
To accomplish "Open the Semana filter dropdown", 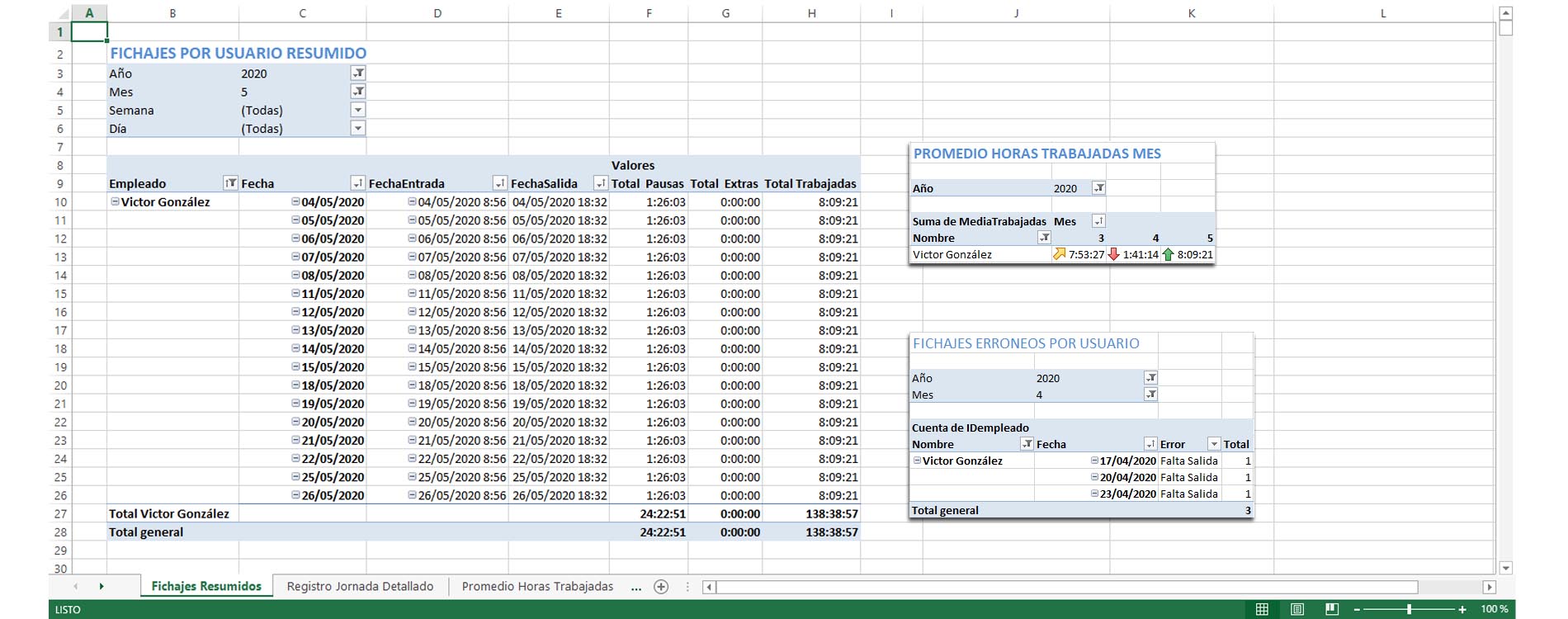I will 358,110.
